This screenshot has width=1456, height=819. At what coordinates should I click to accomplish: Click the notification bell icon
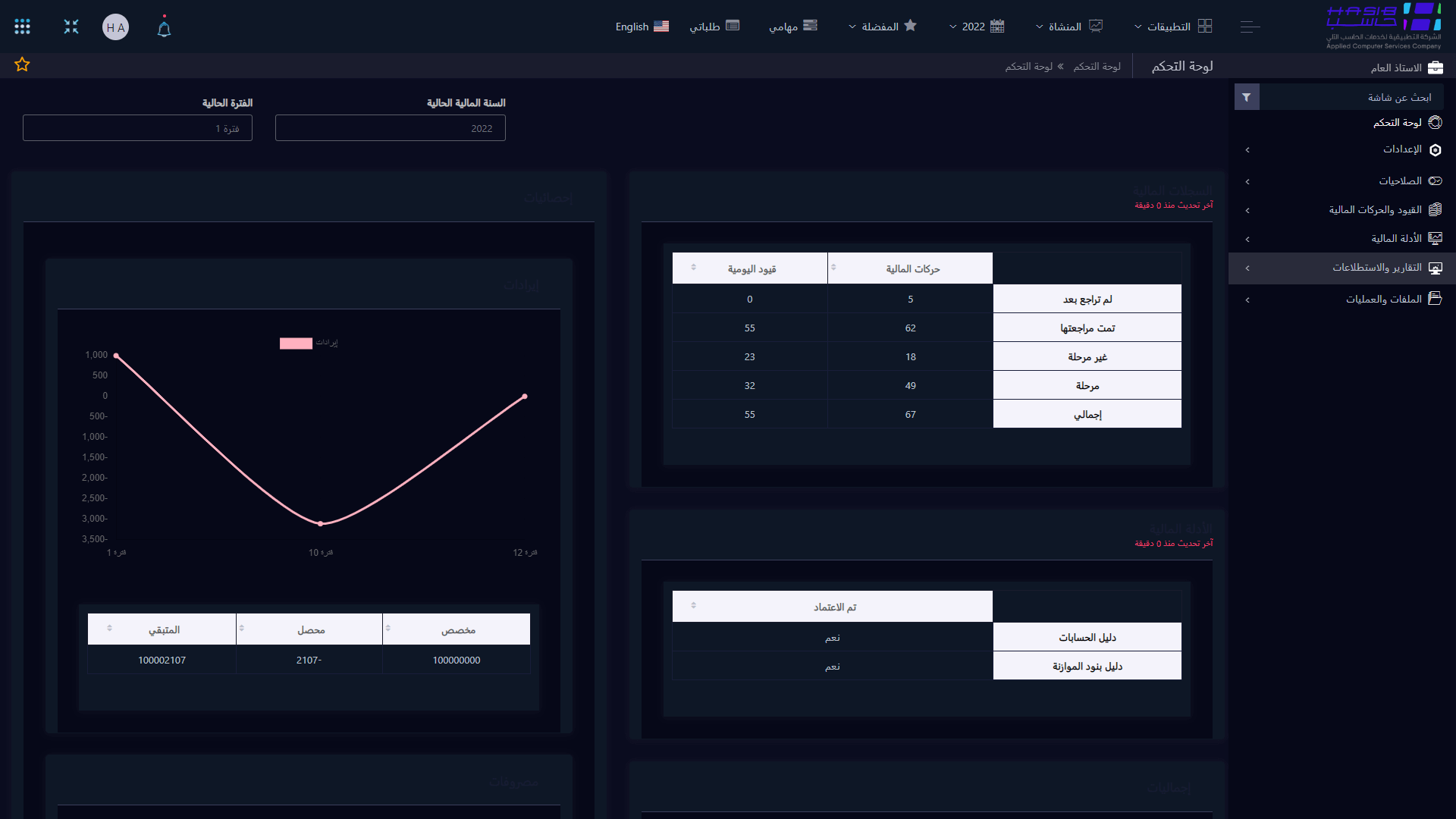tap(164, 28)
